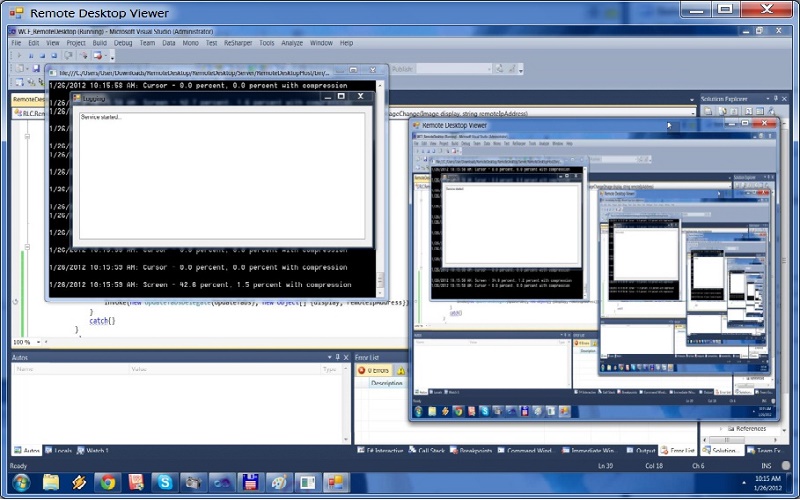Screen dimensions: 800x500
Task: Switch to the Command Window tab
Action: (526, 451)
